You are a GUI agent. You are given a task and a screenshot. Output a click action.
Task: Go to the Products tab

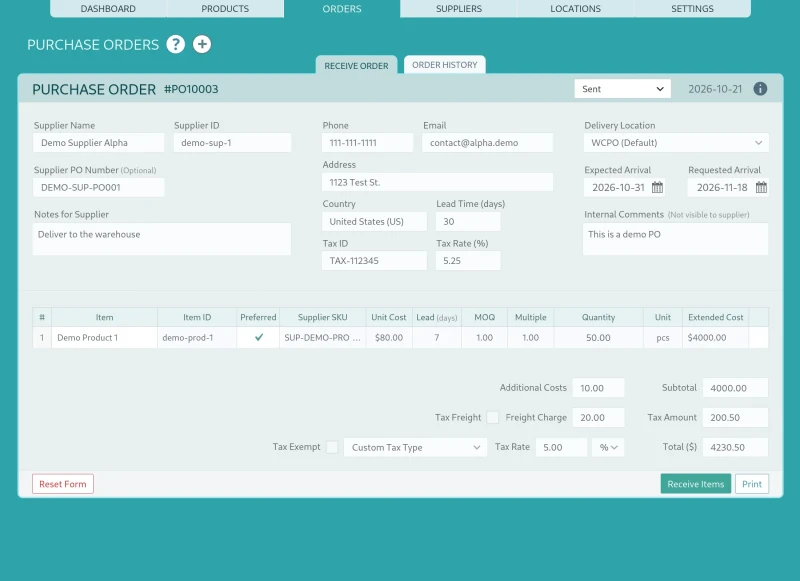coord(225,9)
